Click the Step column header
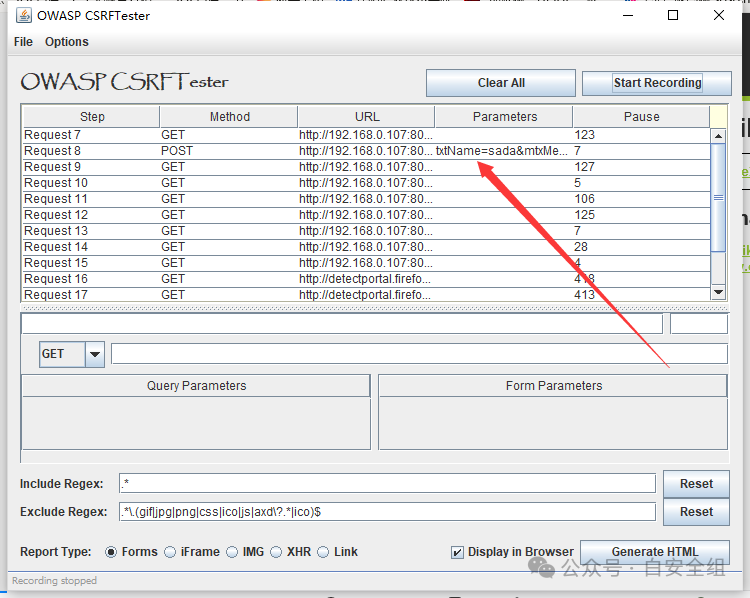Viewport: 750px width, 598px height. (91, 117)
